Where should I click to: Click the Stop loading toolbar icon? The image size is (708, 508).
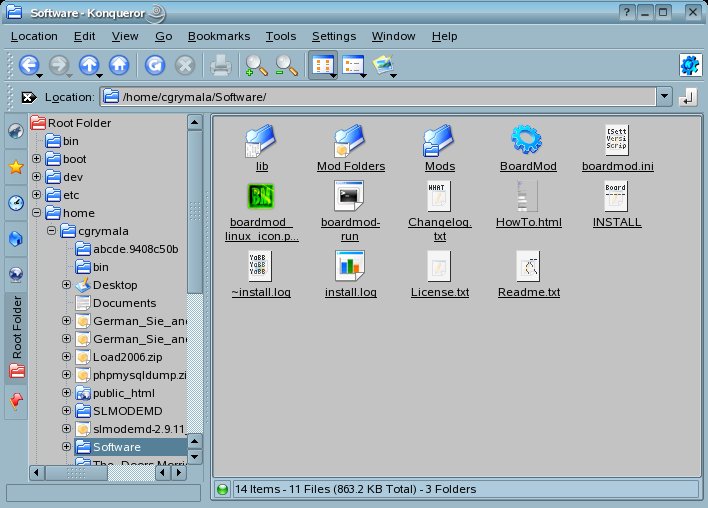pos(185,65)
